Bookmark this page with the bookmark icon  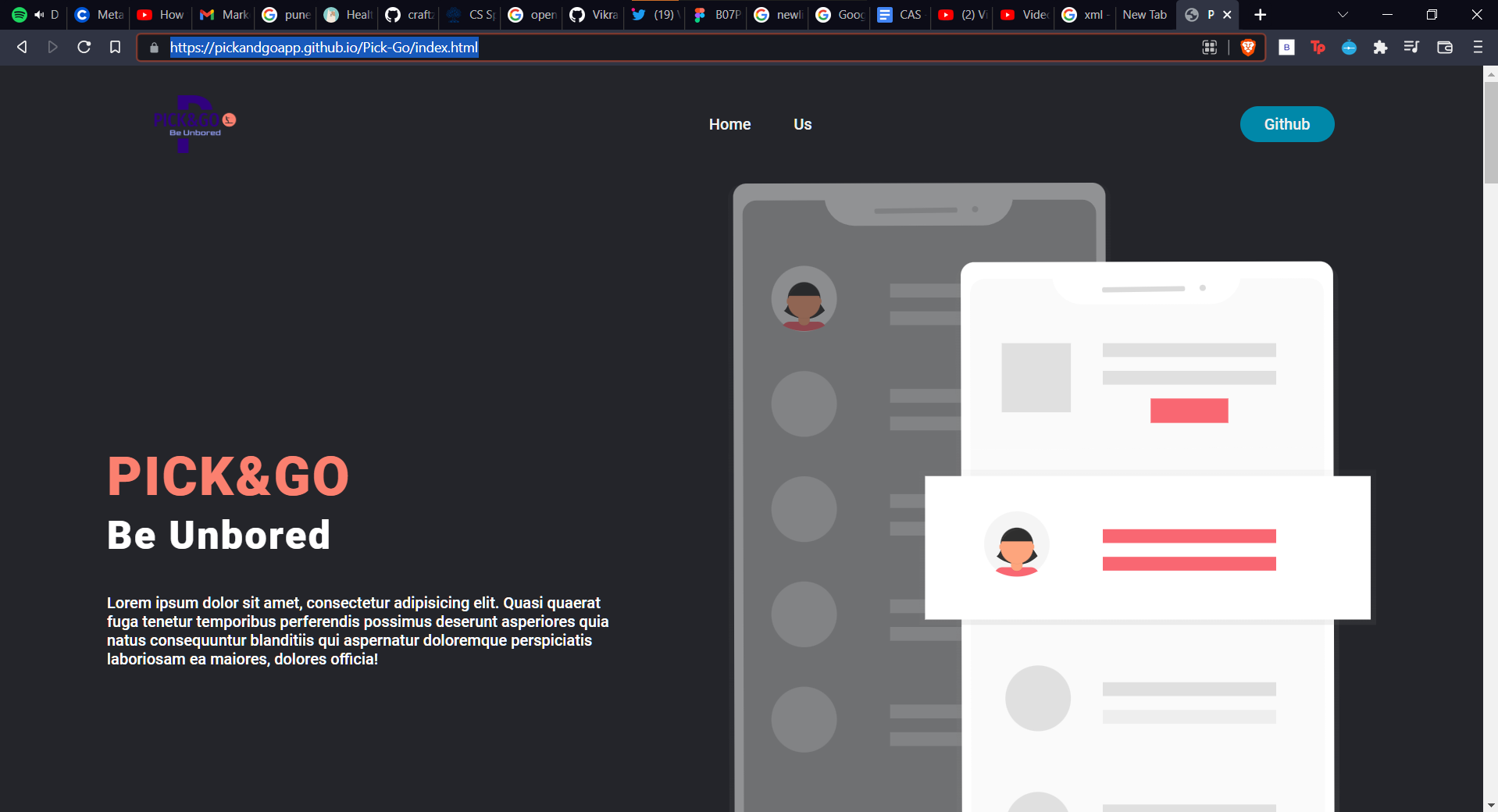pos(115,47)
